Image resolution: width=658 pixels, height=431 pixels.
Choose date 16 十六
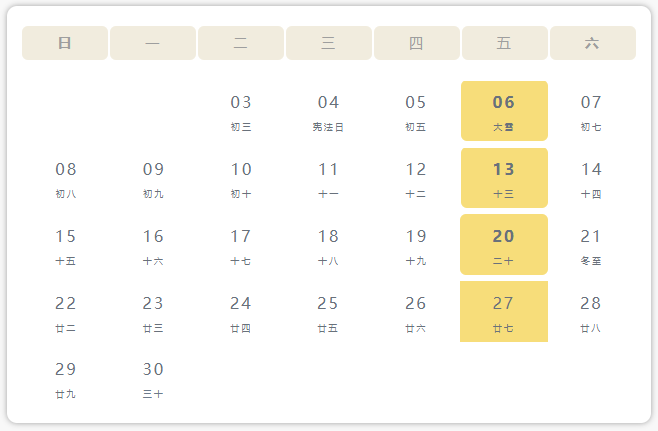pos(153,245)
